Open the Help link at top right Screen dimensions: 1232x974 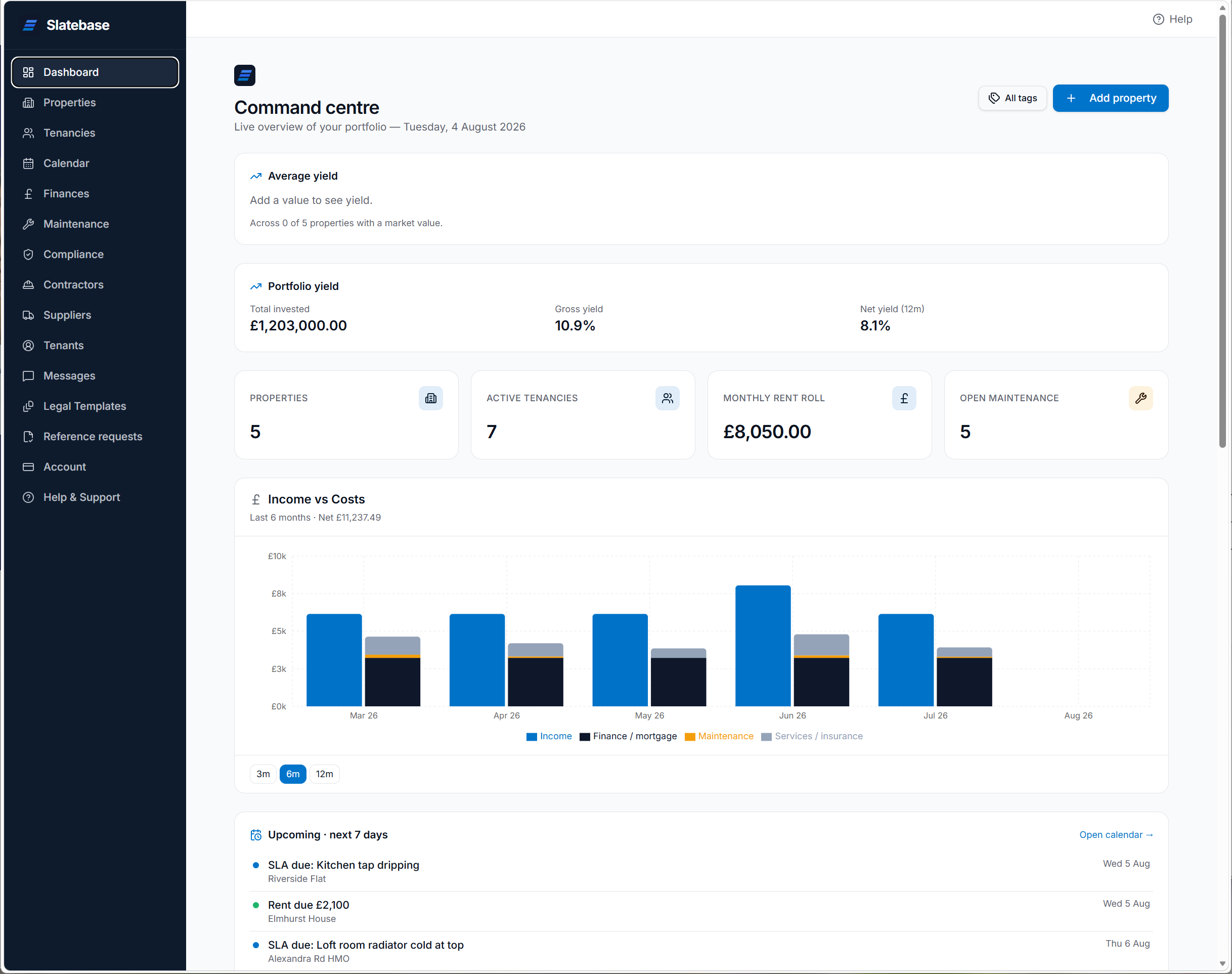click(1172, 19)
